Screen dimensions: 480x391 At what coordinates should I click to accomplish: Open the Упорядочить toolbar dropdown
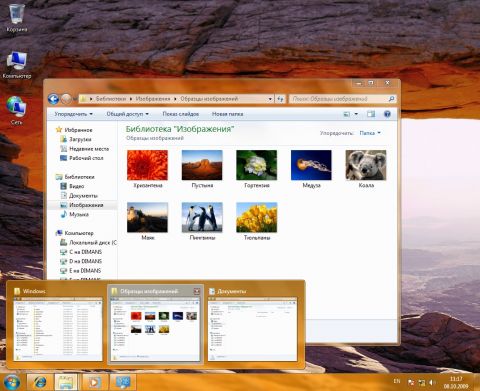[73, 114]
